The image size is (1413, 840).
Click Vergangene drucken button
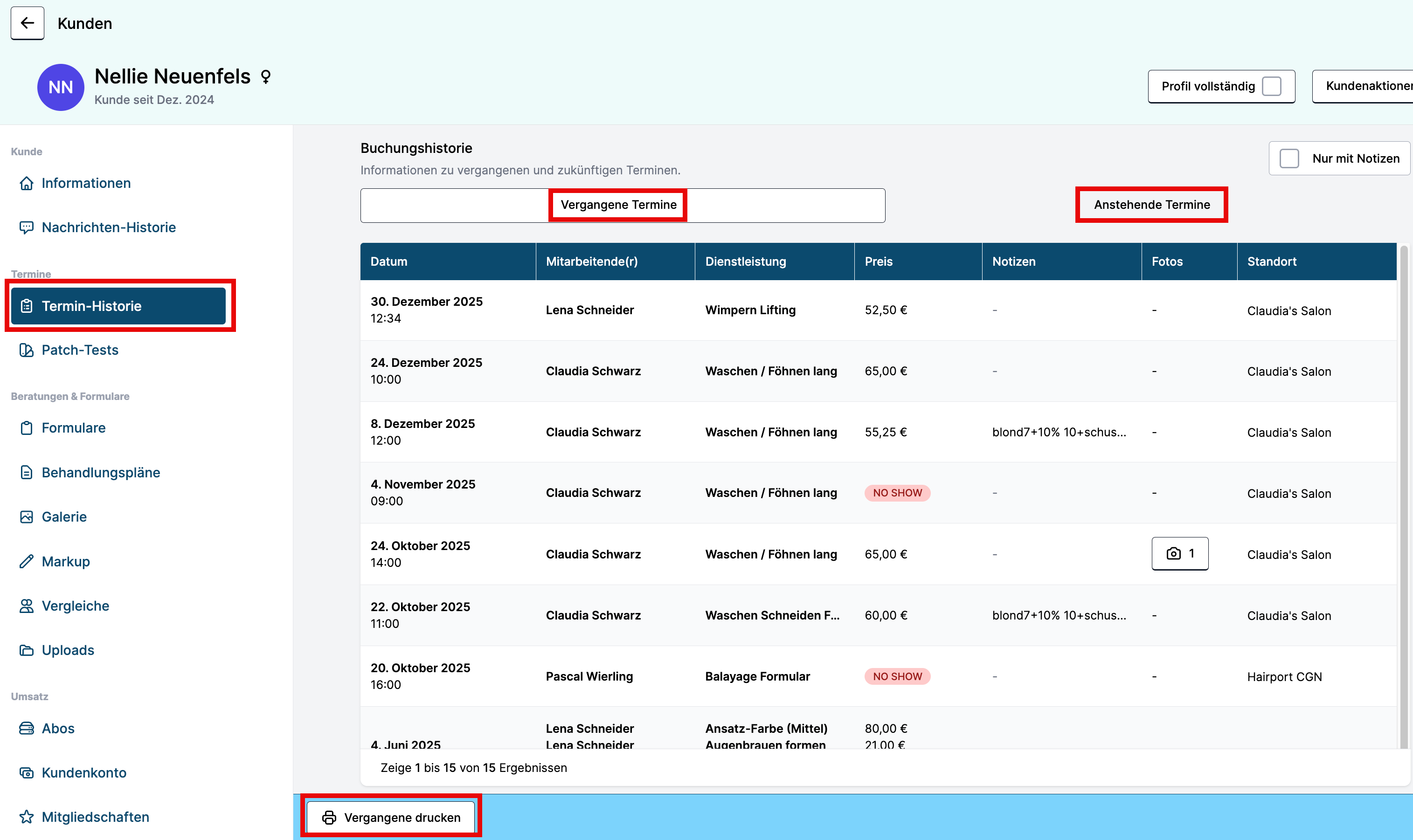[x=402, y=817]
